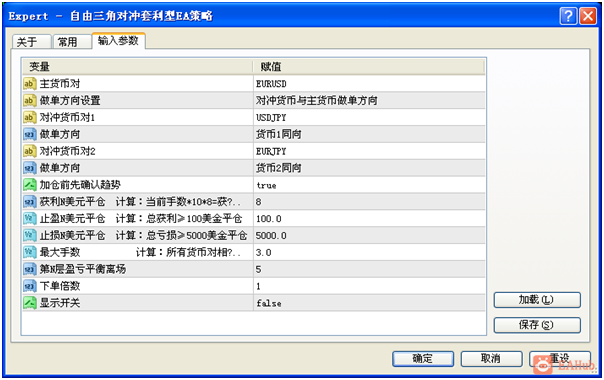Select the 下单倍数 variable name
This screenshot has height=380, width=604.
pyautogui.click(x=60, y=286)
